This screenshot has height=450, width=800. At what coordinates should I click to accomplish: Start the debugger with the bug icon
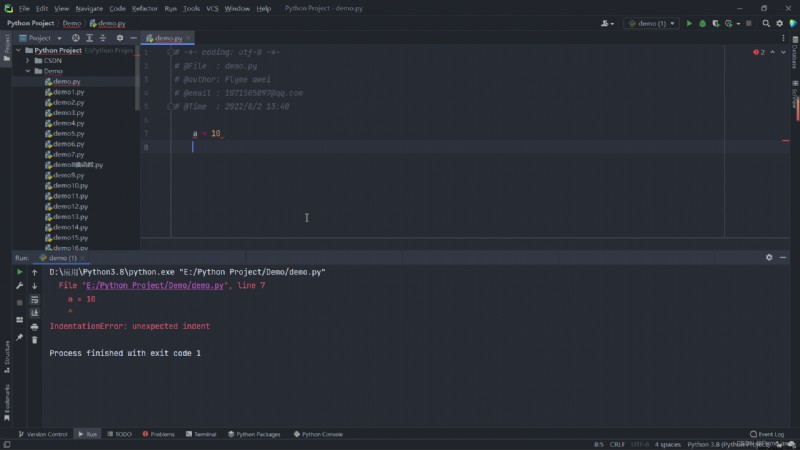(x=703, y=23)
